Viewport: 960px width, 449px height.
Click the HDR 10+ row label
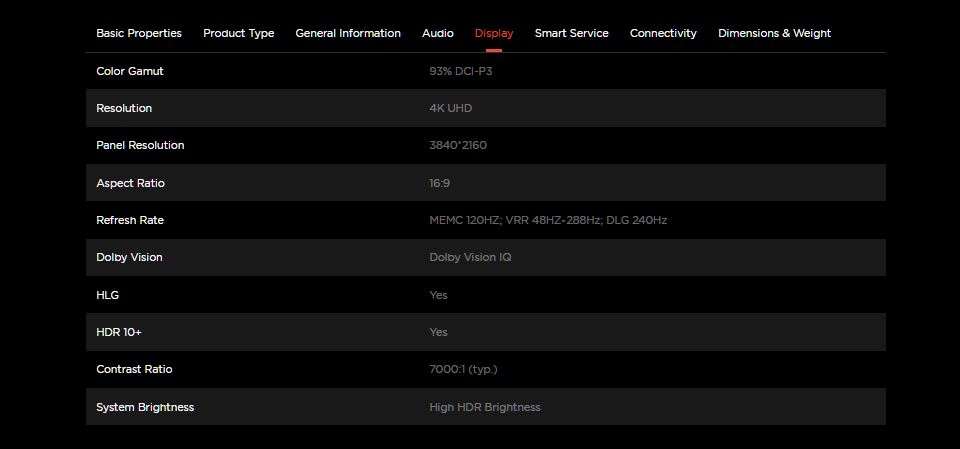pos(118,332)
